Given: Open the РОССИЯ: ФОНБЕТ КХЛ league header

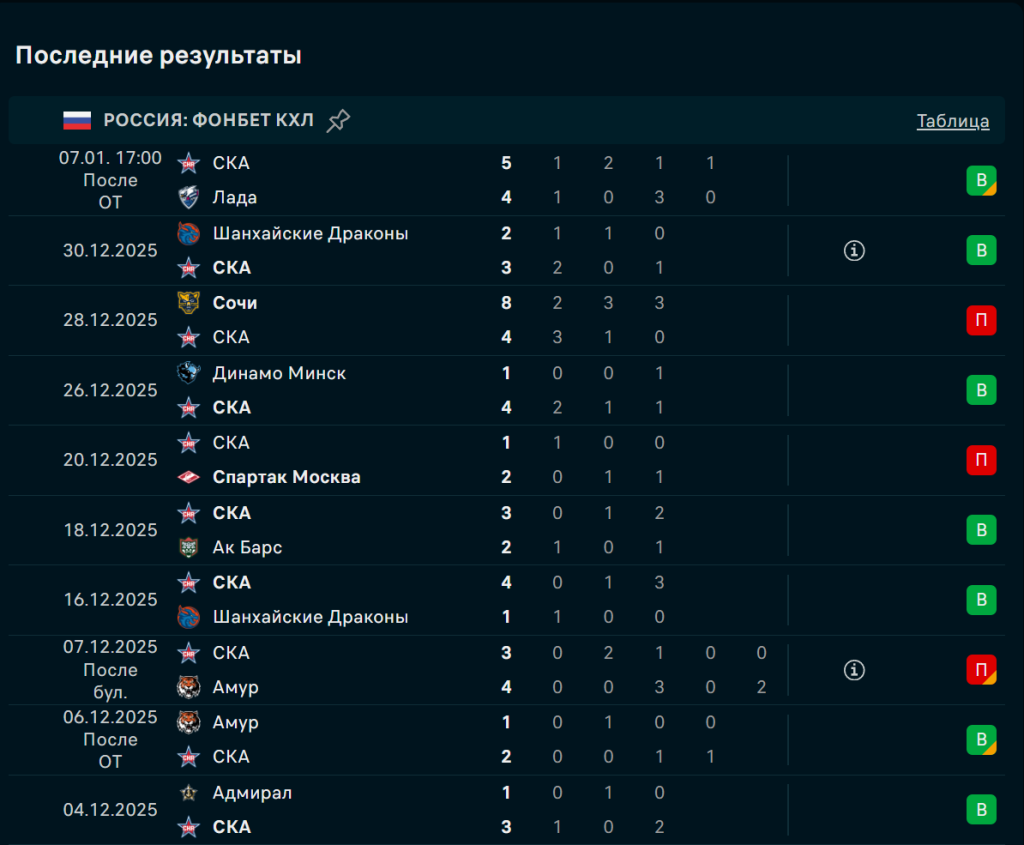Looking at the screenshot, I should (x=208, y=121).
